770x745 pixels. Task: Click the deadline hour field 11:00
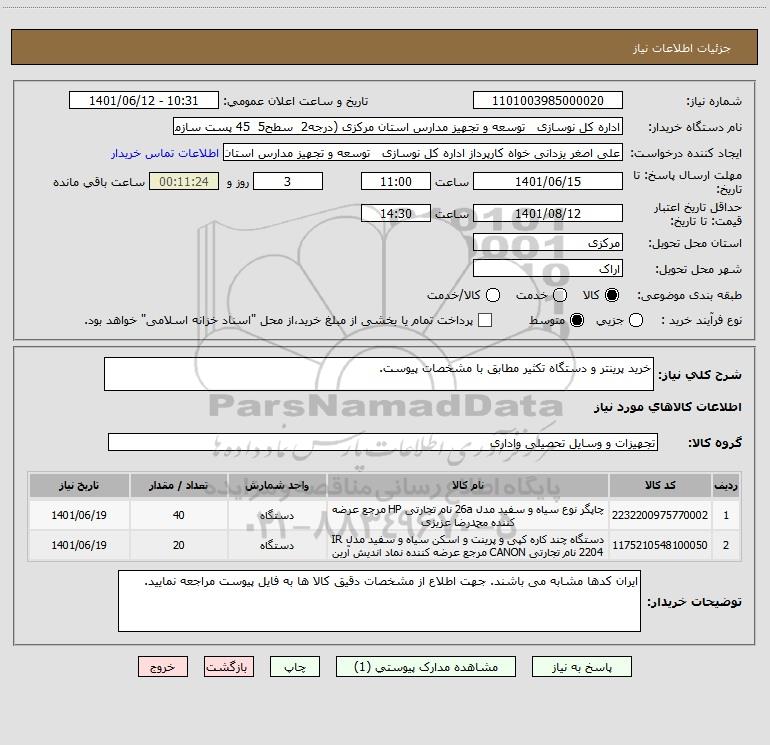(396, 181)
